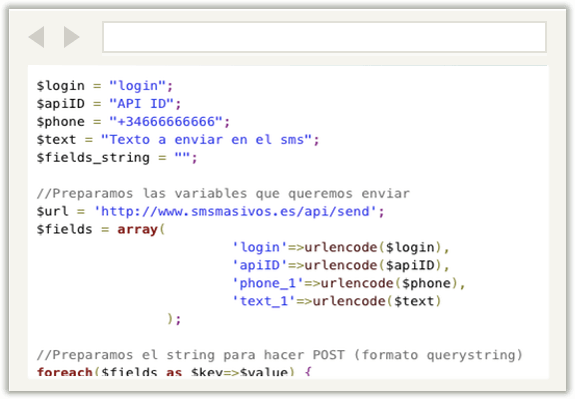Select the array keyword in $fields line
575x399 pixels.
(137, 230)
